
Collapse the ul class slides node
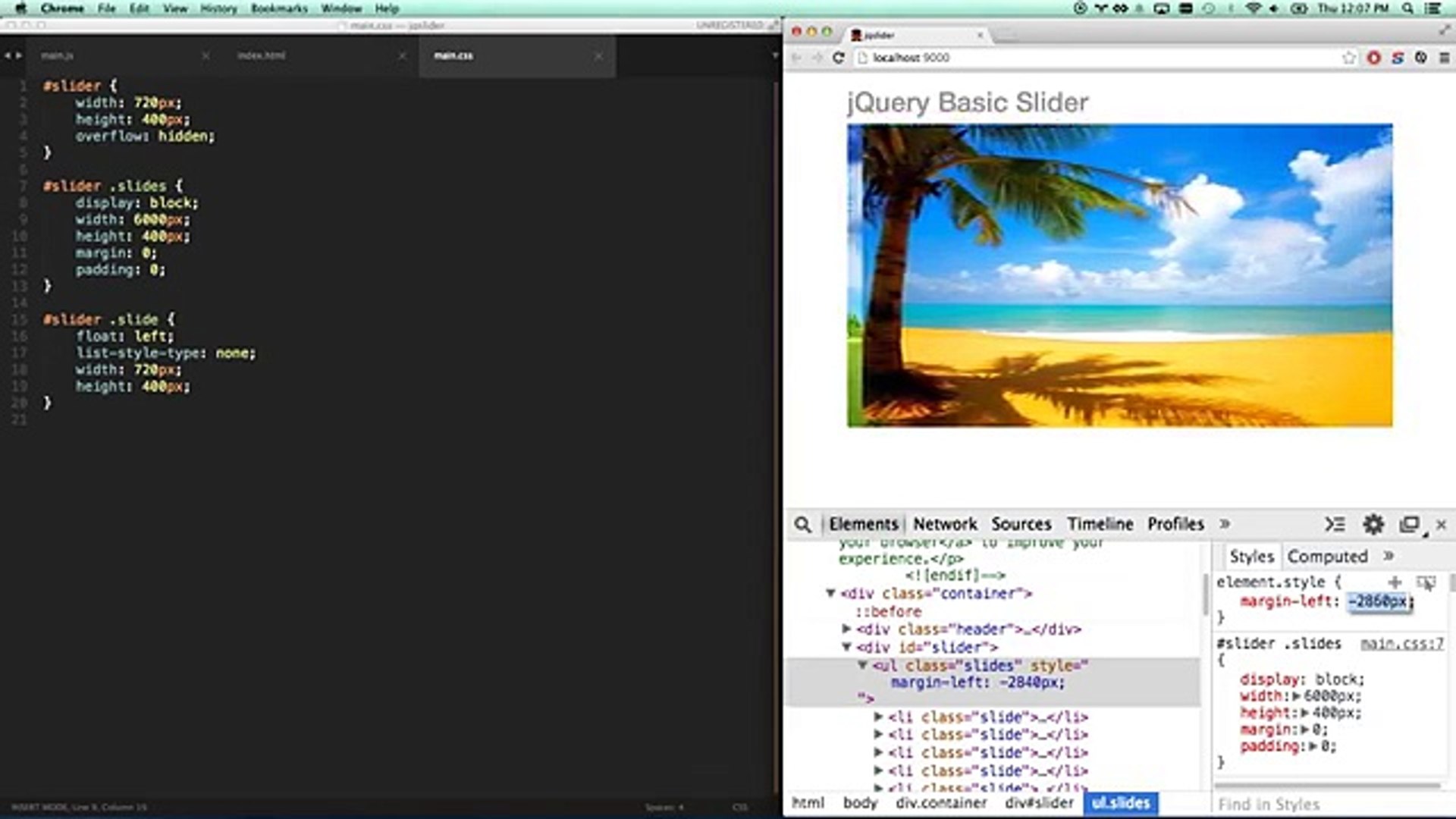tap(862, 666)
